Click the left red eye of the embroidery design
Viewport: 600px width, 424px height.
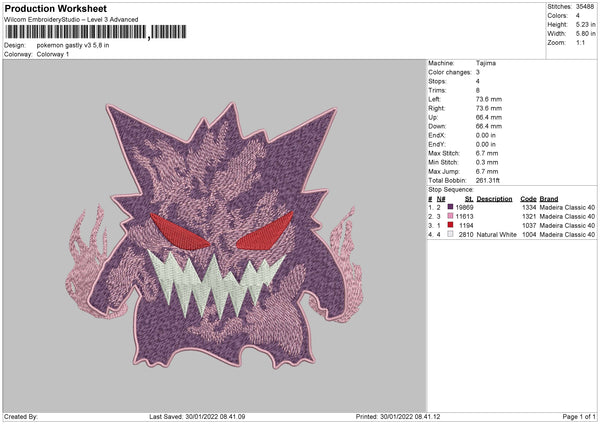tap(180, 232)
